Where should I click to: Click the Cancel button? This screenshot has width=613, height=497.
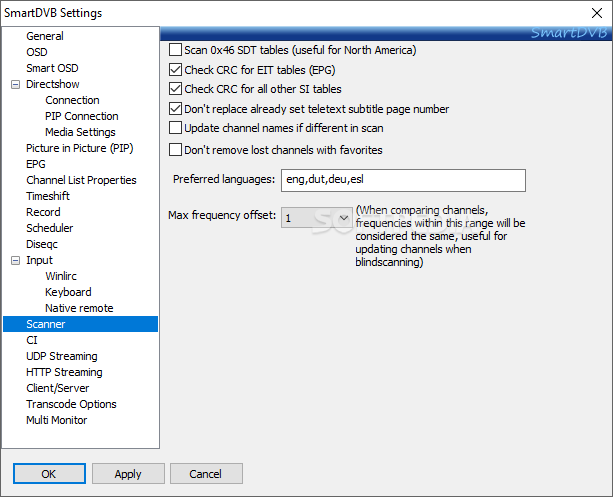(206, 474)
